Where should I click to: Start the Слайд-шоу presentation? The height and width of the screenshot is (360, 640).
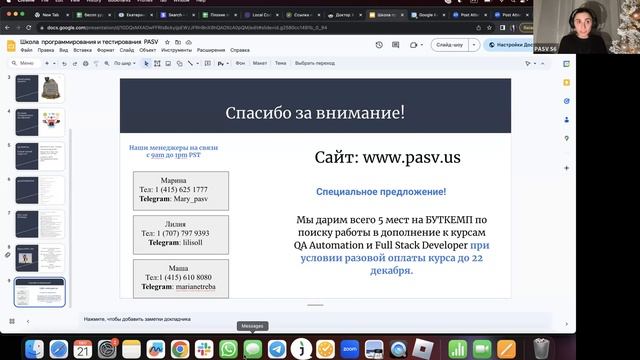click(x=450, y=45)
